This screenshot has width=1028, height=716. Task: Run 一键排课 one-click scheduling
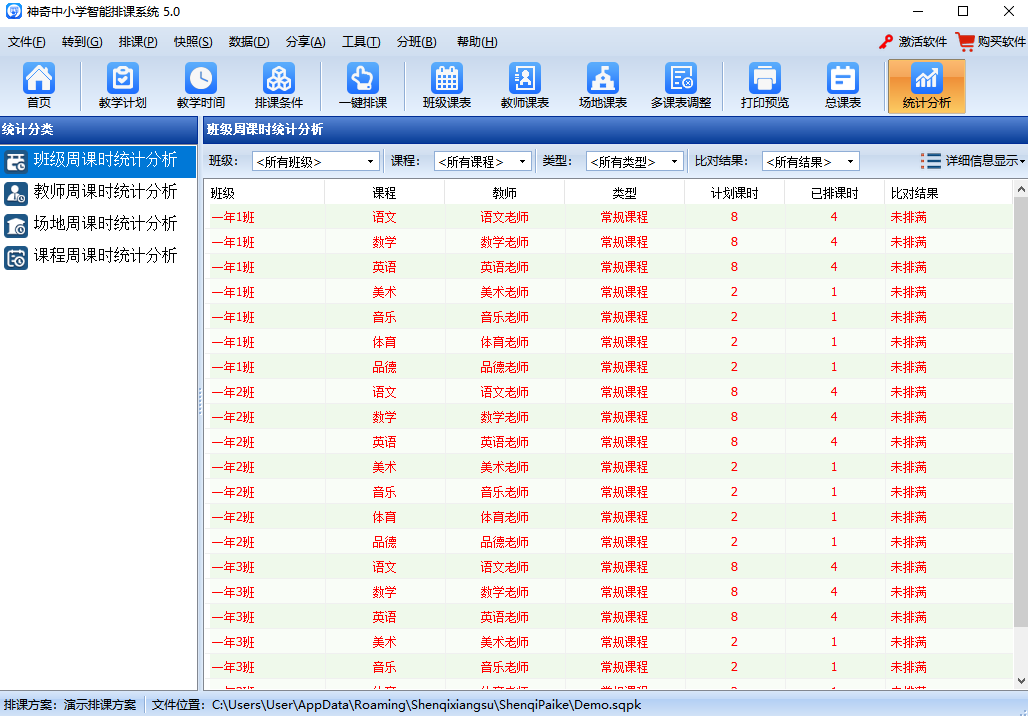pos(362,86)
